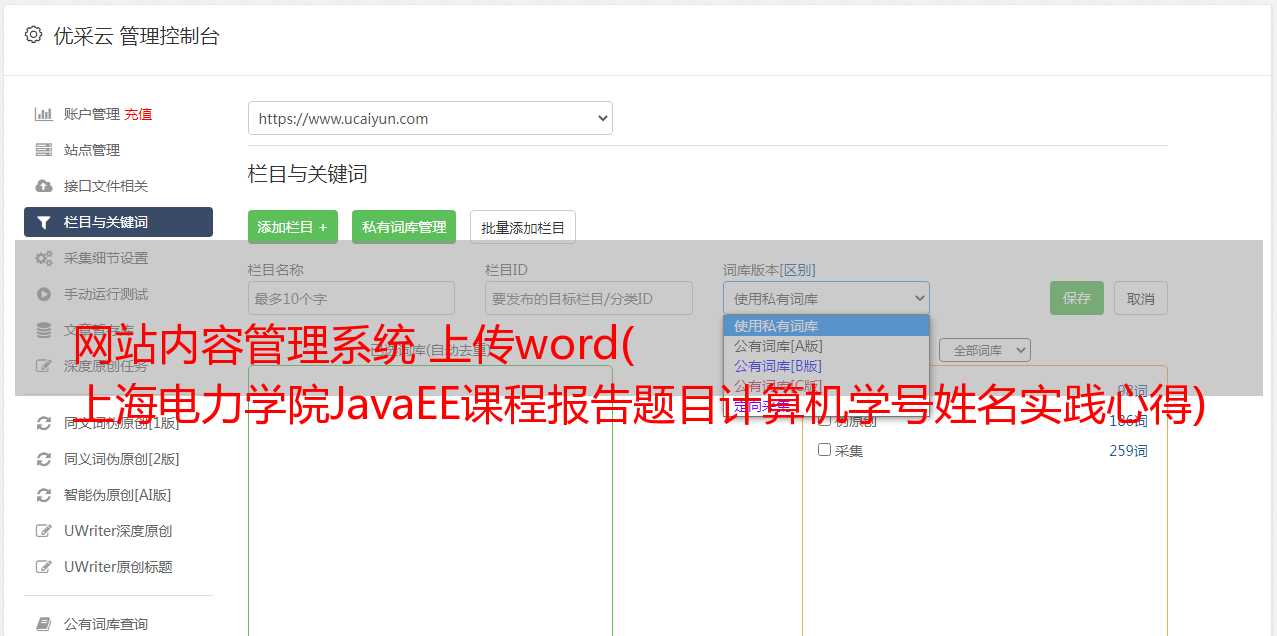The width and height of the screenshot is (1277, 636).
Task: Choose 使用私有词库 in the open list
Action: point(826,326)
